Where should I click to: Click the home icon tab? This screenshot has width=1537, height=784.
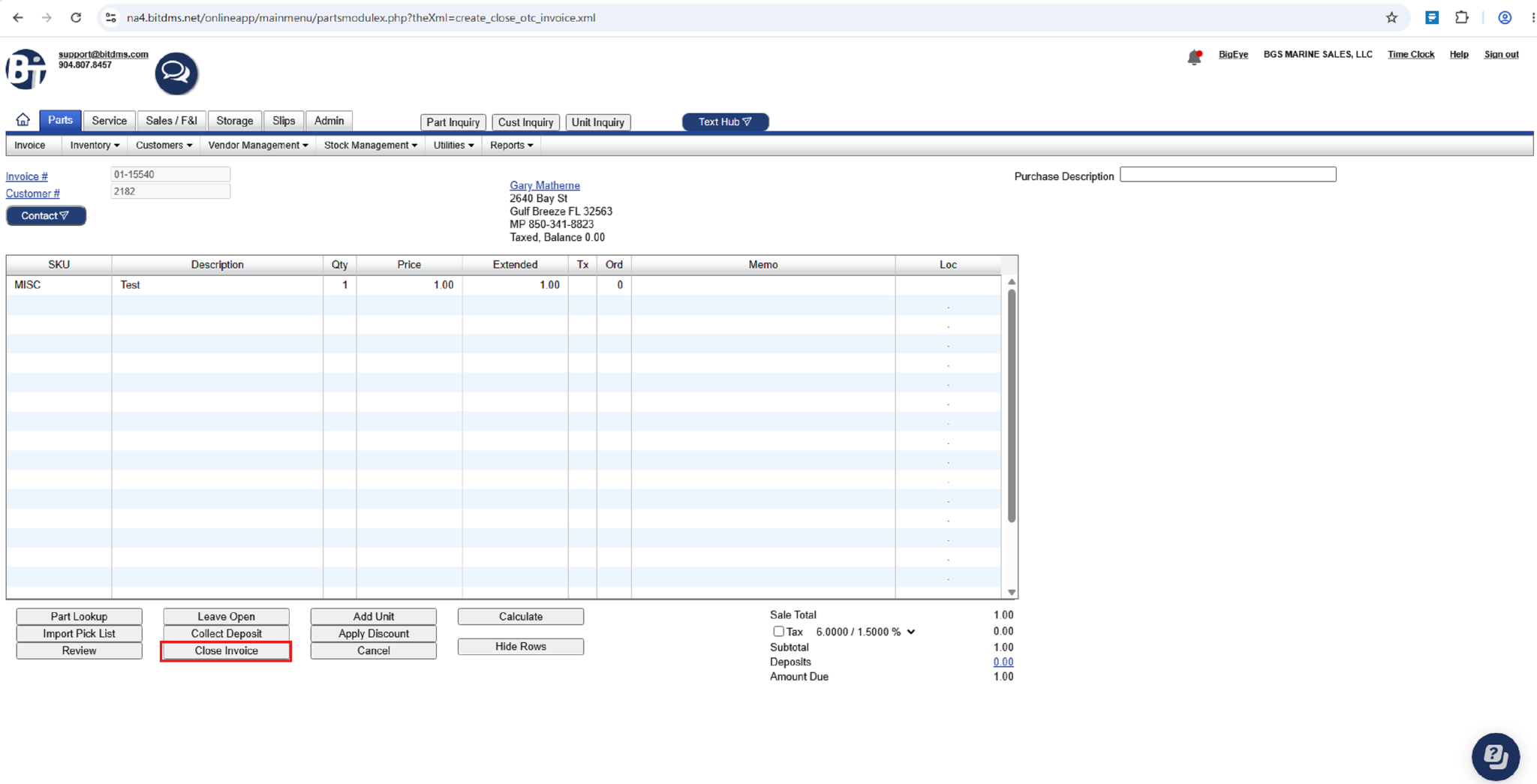pos(23,120)
